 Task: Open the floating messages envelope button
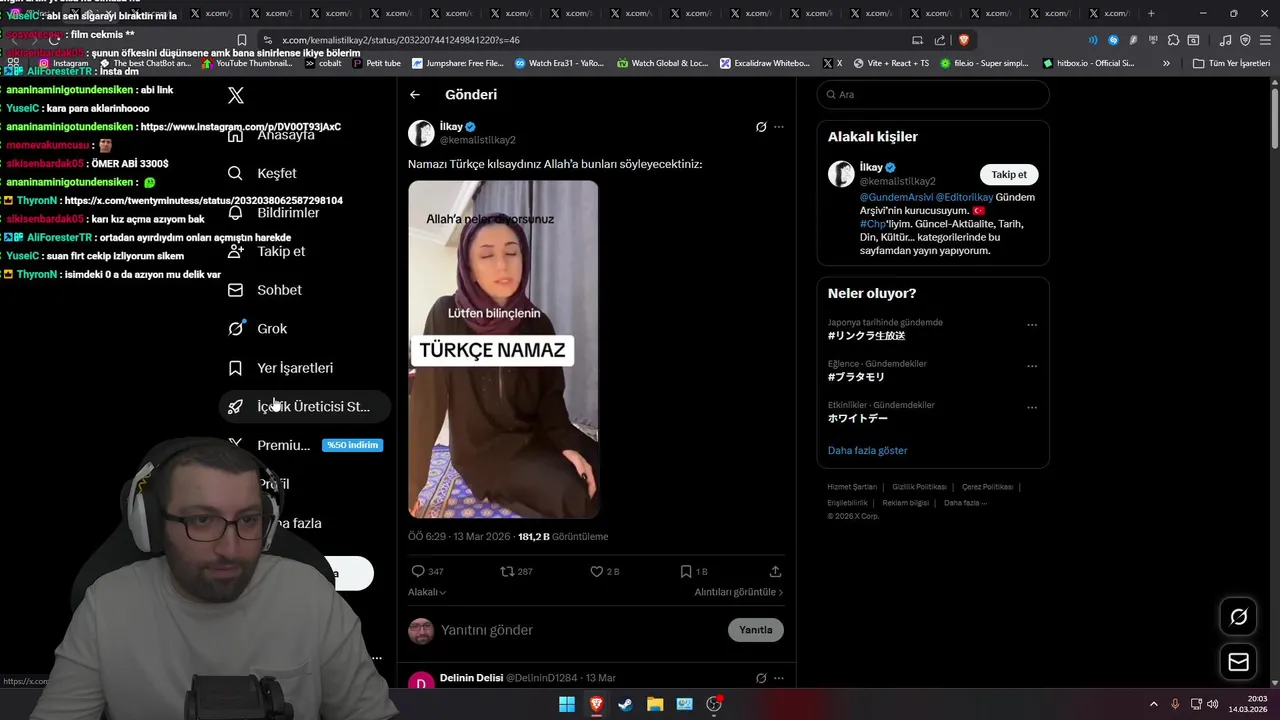(1238, 662)
